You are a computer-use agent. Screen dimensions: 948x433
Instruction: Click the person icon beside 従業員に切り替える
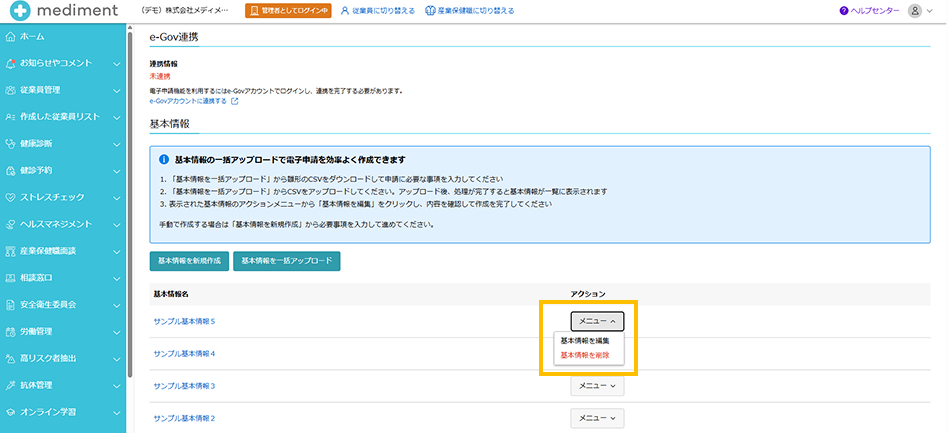click(345, 11)
